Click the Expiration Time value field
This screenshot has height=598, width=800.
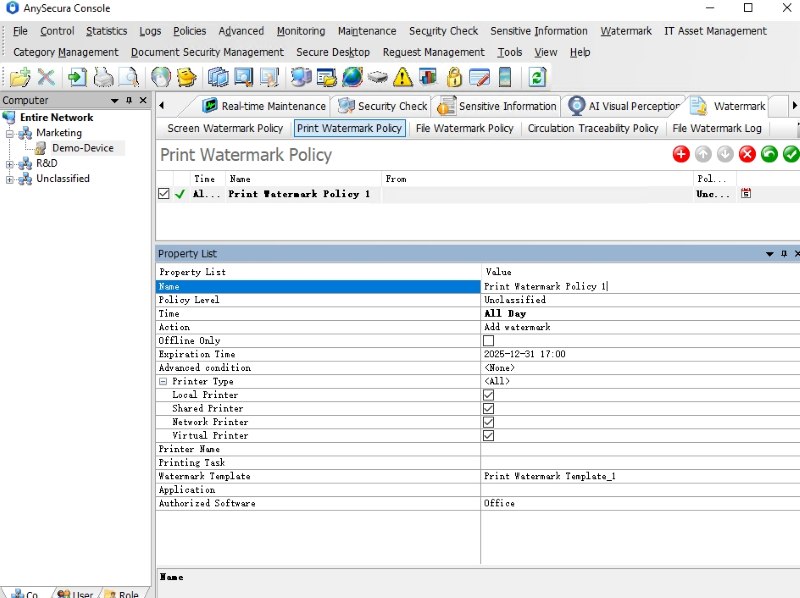coord(600,354)
